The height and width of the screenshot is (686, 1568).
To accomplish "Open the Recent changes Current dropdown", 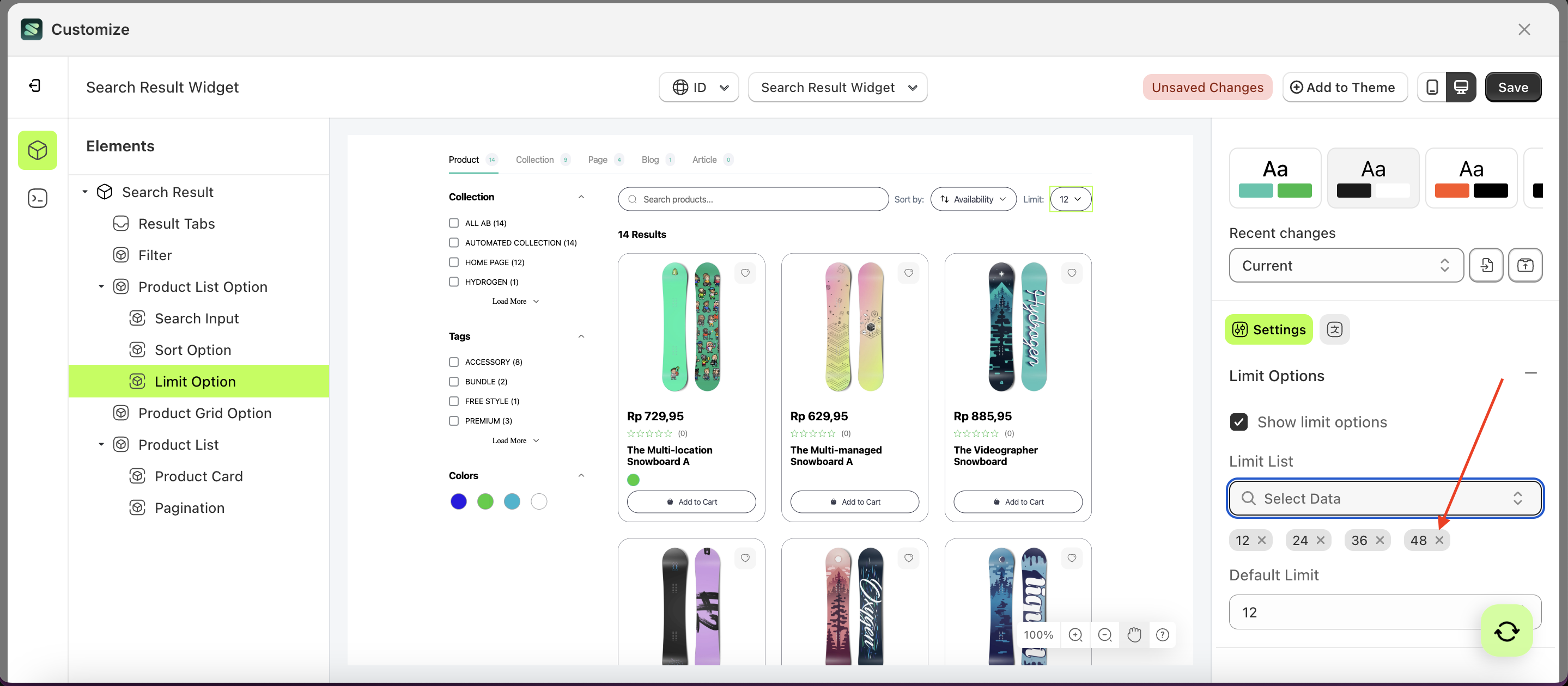I will pos(1345,265).
